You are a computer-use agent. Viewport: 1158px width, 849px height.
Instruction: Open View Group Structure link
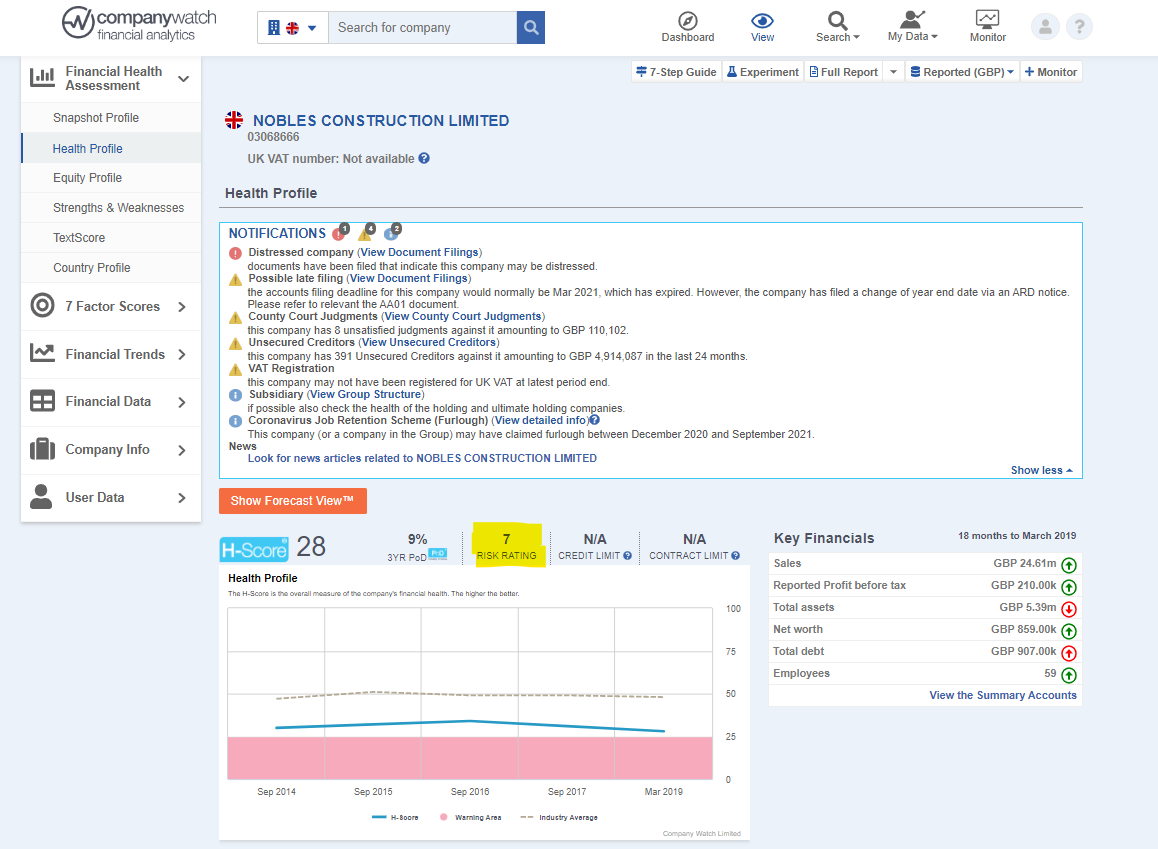(x=366, y=394)
